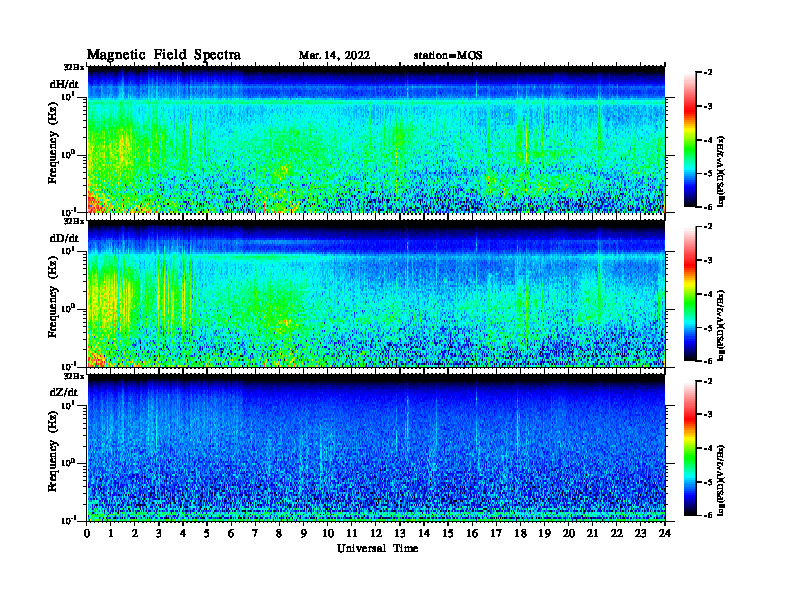Click the "-5" tick of dZ/dt colorbar
The width and height of the screenshot is (792, 612).
[708, 482]
